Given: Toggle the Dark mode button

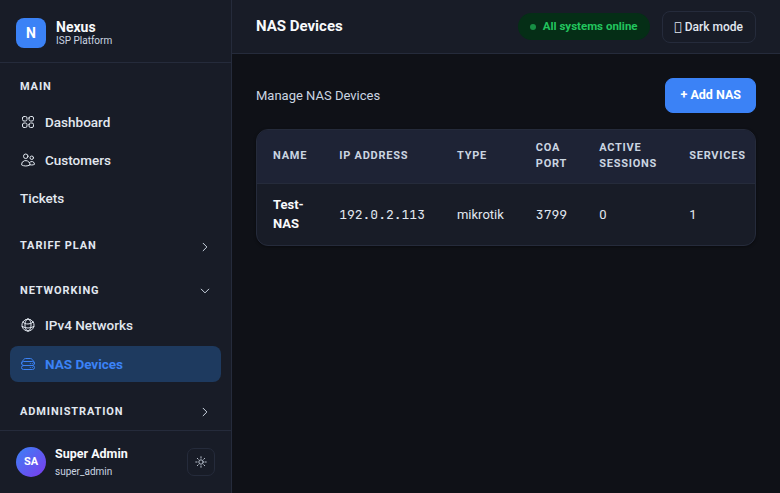Looking at the screenshot, I should click(709, 27).
